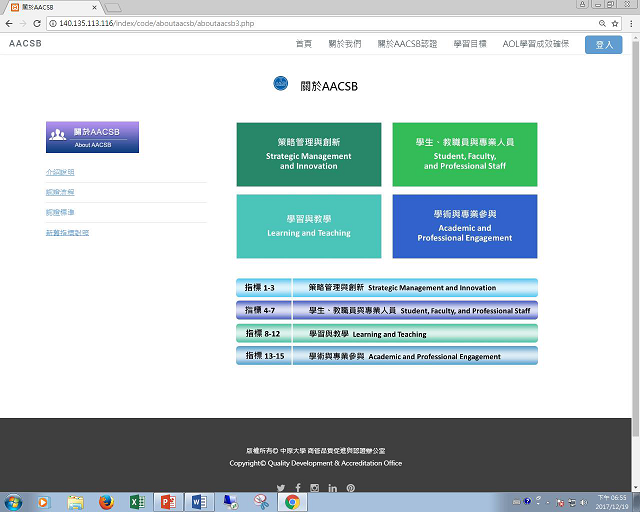The image size is (640, 512).
Task: Open a new tab button
Action: click(x=113, y=7)
